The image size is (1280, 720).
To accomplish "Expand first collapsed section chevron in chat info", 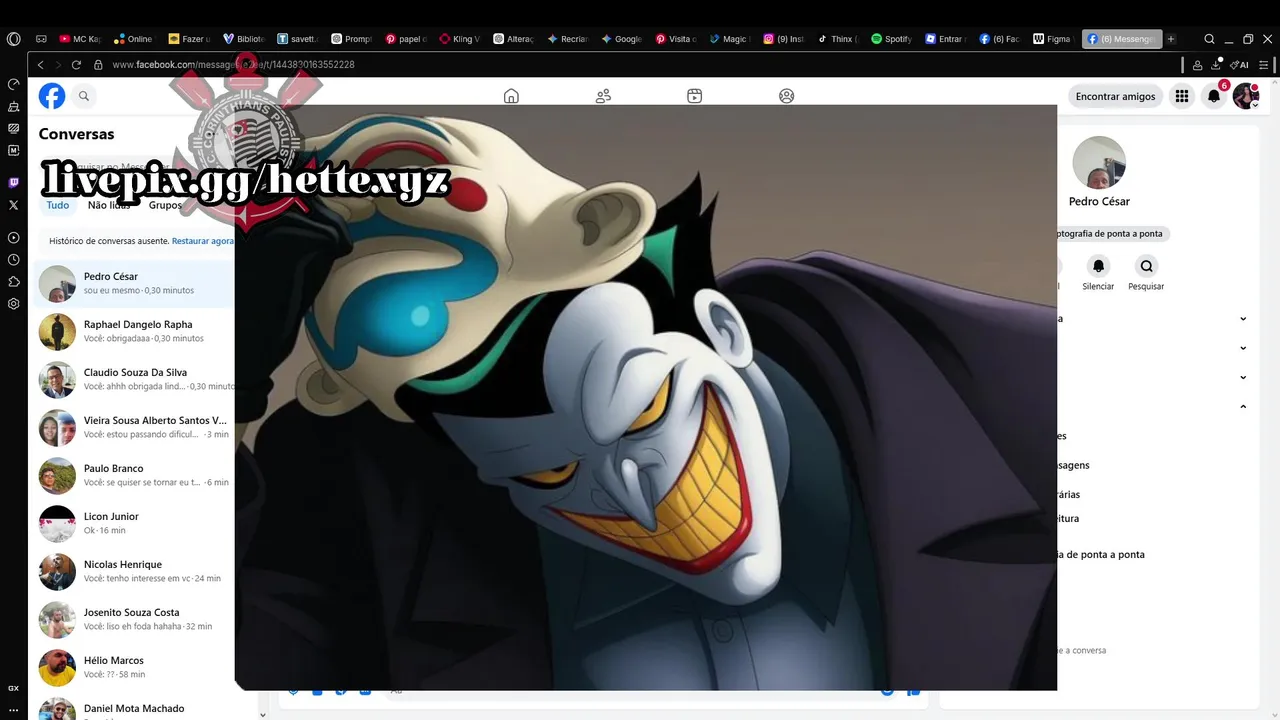I will click(x=1243, y=319).
